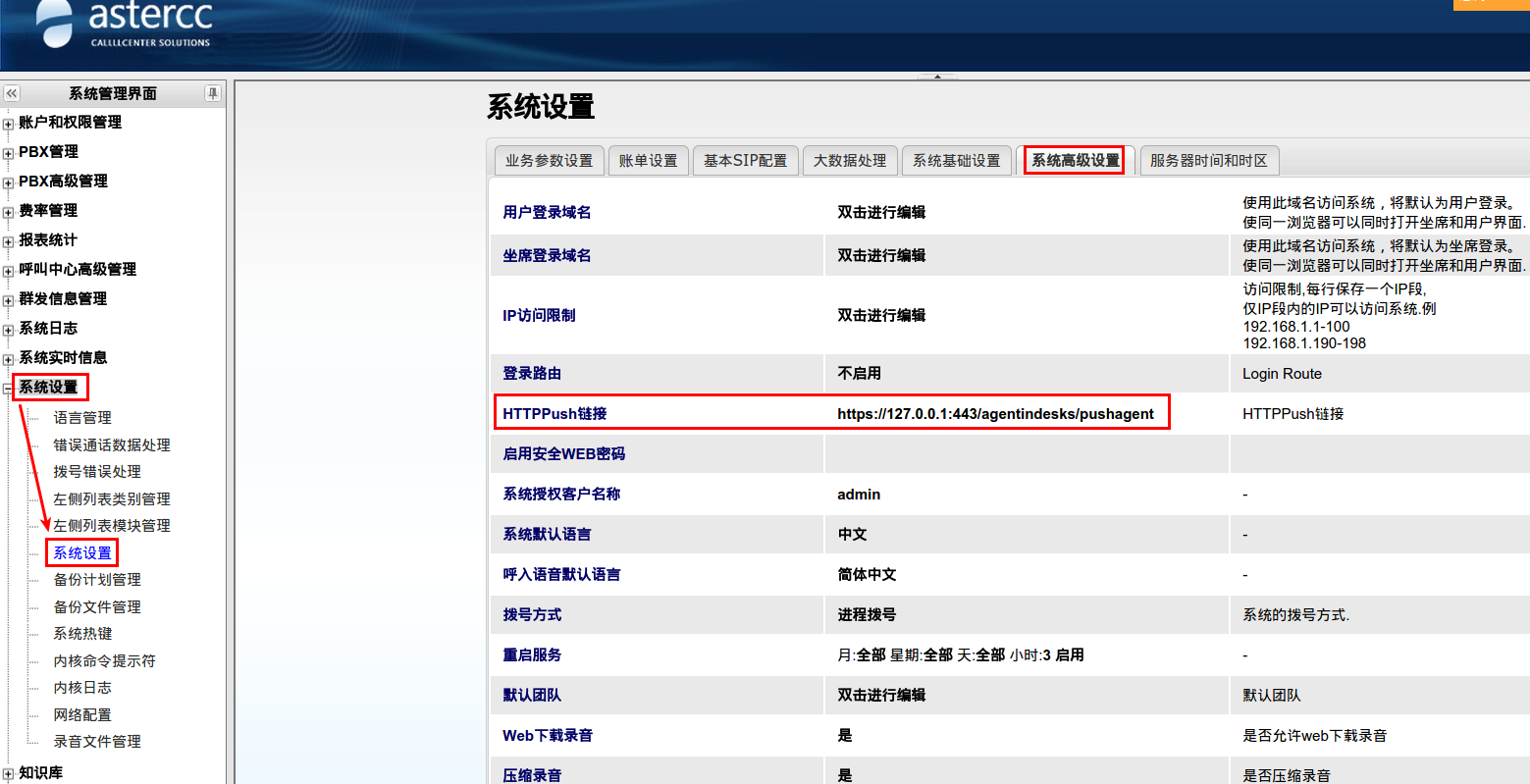Click the 用户登录域名 editable value cell
The height and width of the screenshot is (784, 1530).
pyautogui.click(x=881, y=213)
